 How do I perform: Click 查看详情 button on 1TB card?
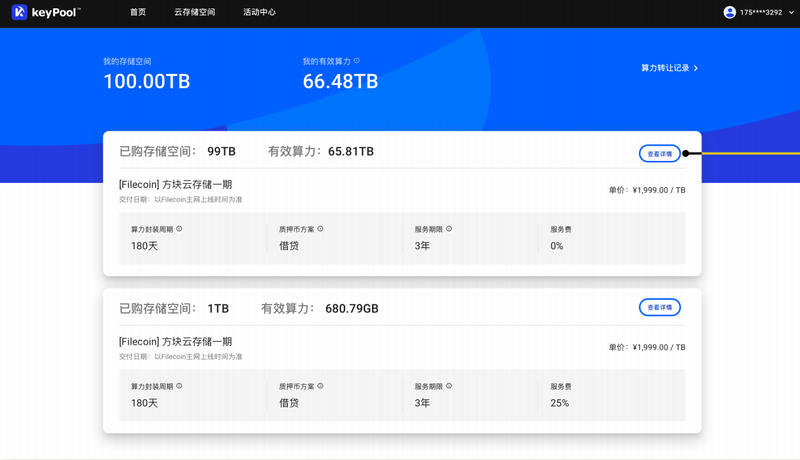click(660, 307)
